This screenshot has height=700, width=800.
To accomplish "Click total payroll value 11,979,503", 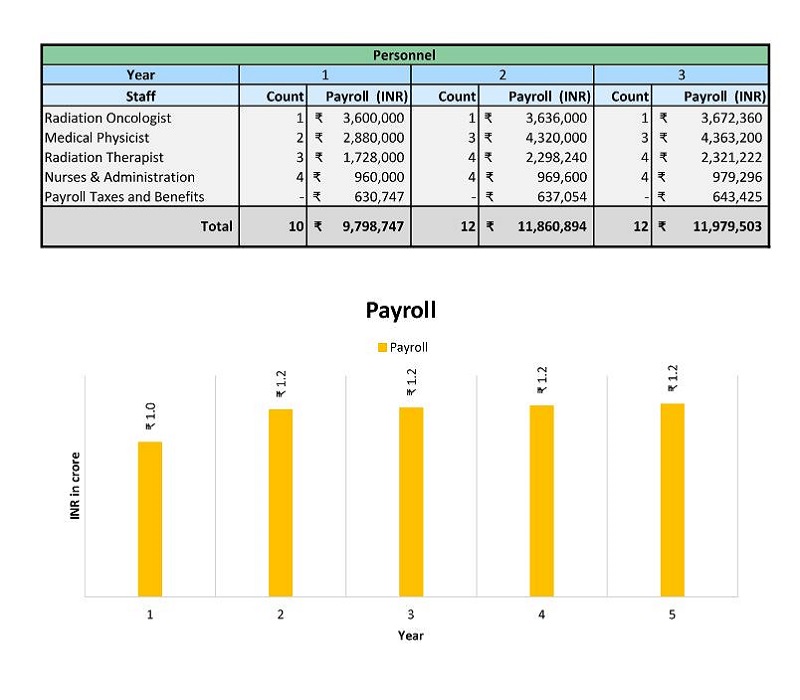I will pos(726,227).
